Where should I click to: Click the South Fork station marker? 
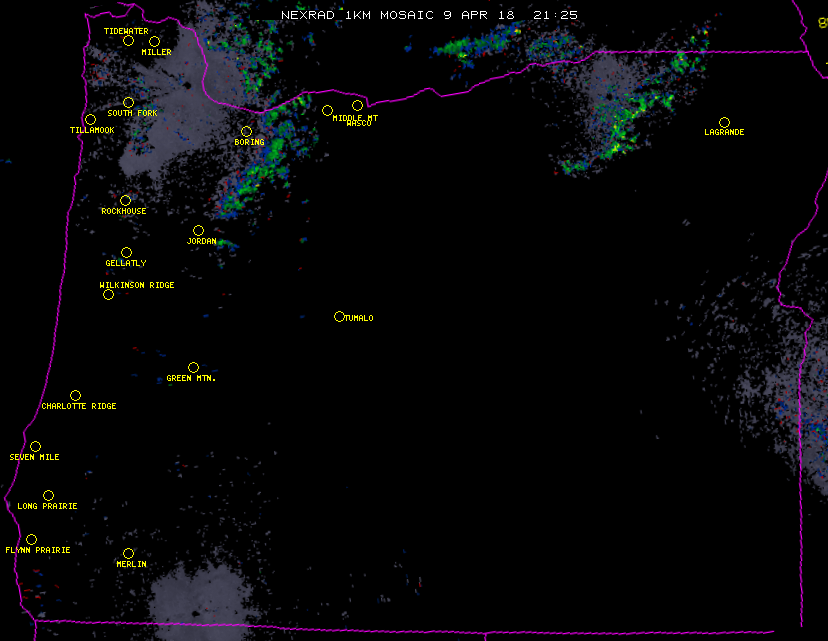coord(128,103)
